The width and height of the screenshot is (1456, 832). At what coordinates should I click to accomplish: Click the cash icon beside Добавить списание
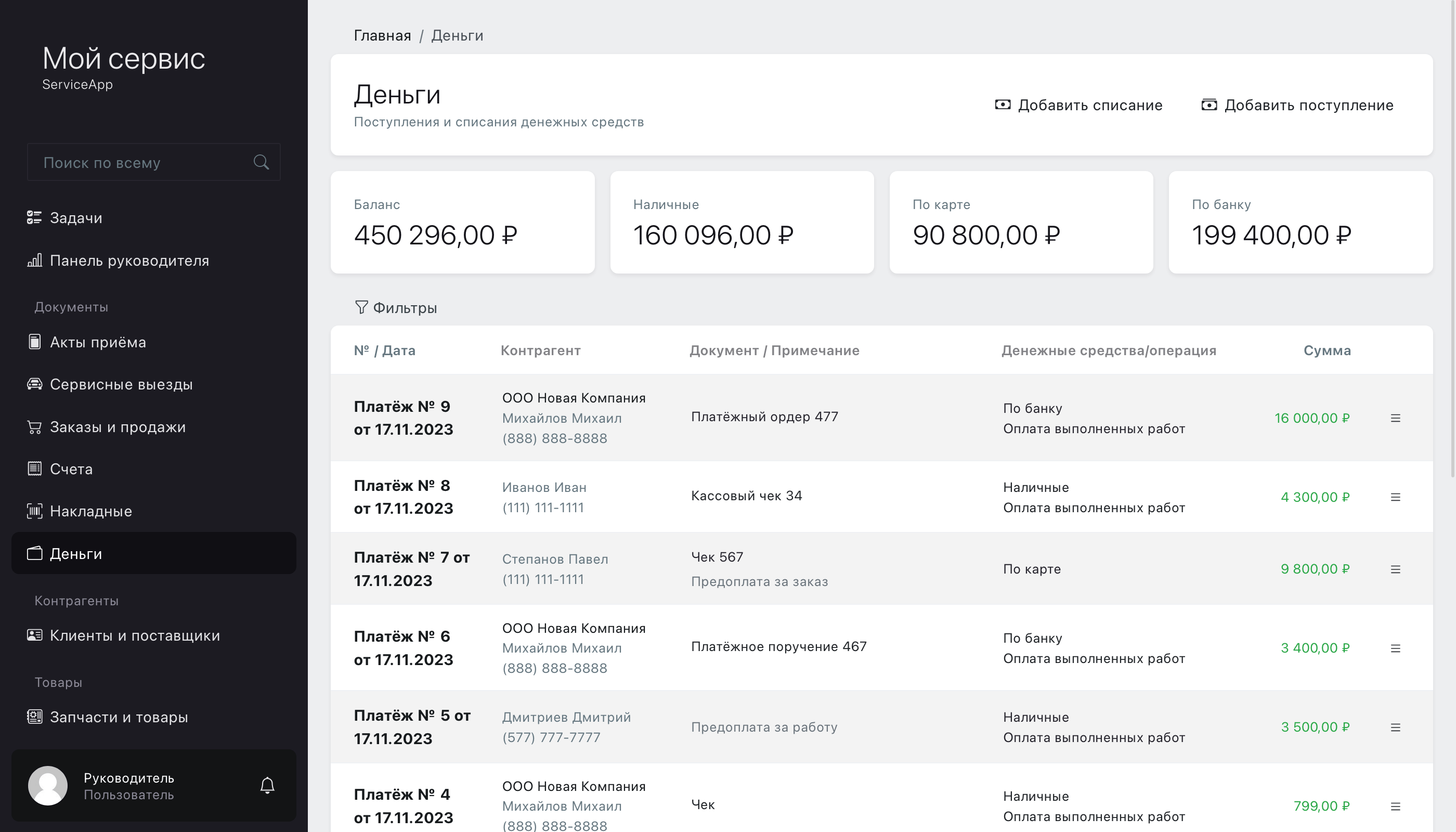pos(1003,105)
